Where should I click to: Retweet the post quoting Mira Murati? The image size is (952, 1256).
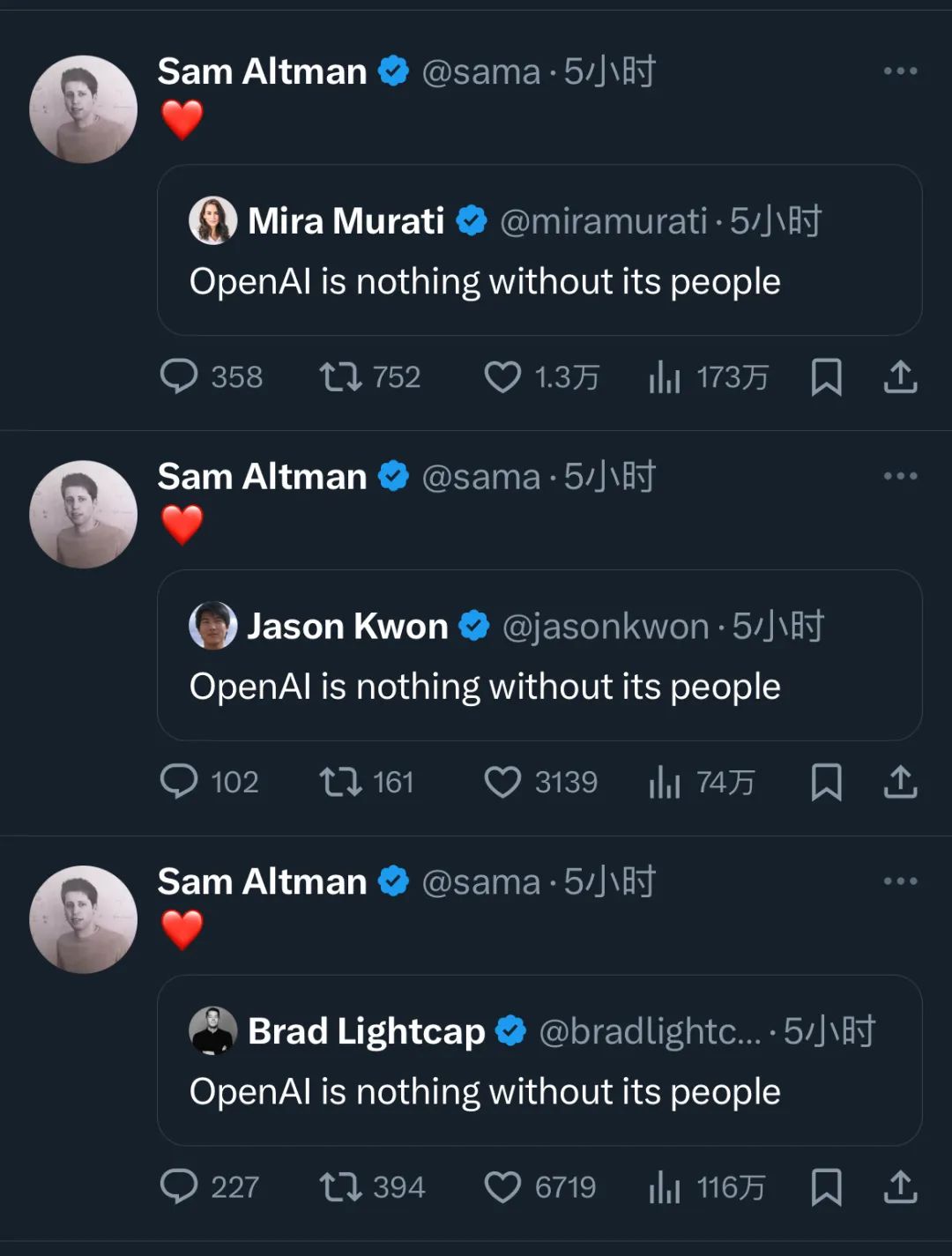click(340, 377)
